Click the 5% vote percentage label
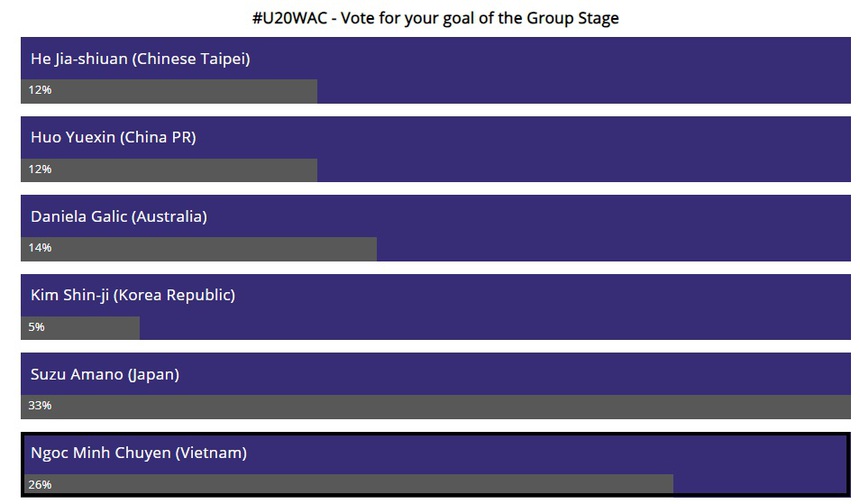This screenshot has width=860, height=504. pyautogui.click(x=37, y=327)
